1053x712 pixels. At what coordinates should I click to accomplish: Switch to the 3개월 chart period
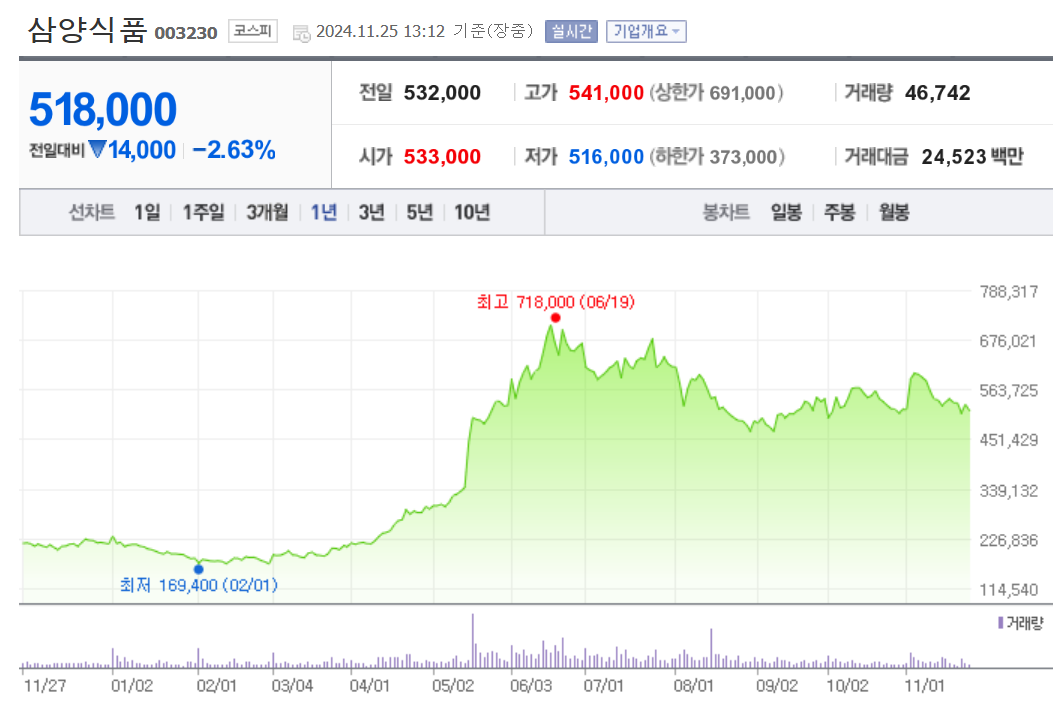click(267, 212)
